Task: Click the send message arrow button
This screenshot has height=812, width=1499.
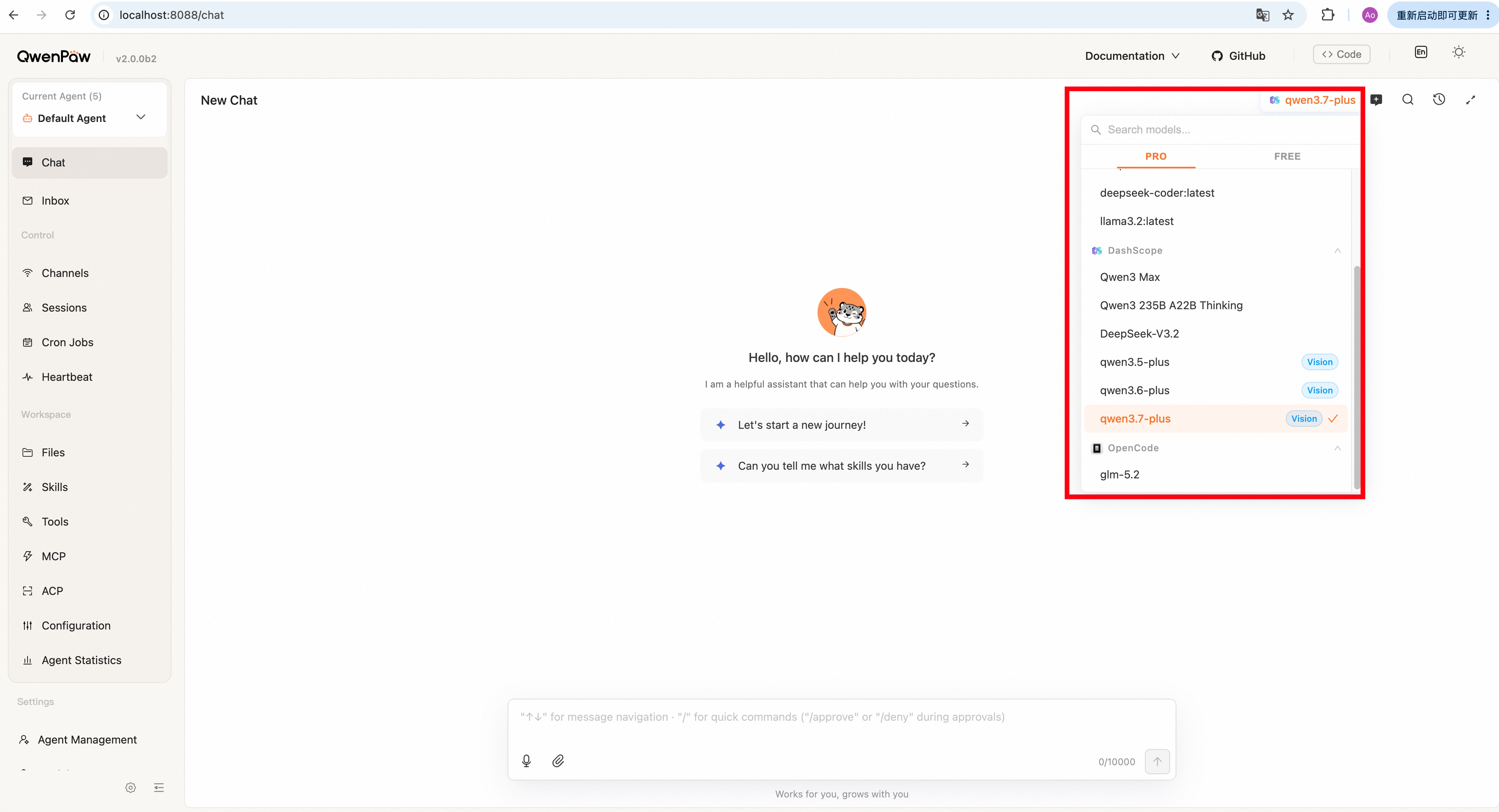Action: [x=1157, y=761]
